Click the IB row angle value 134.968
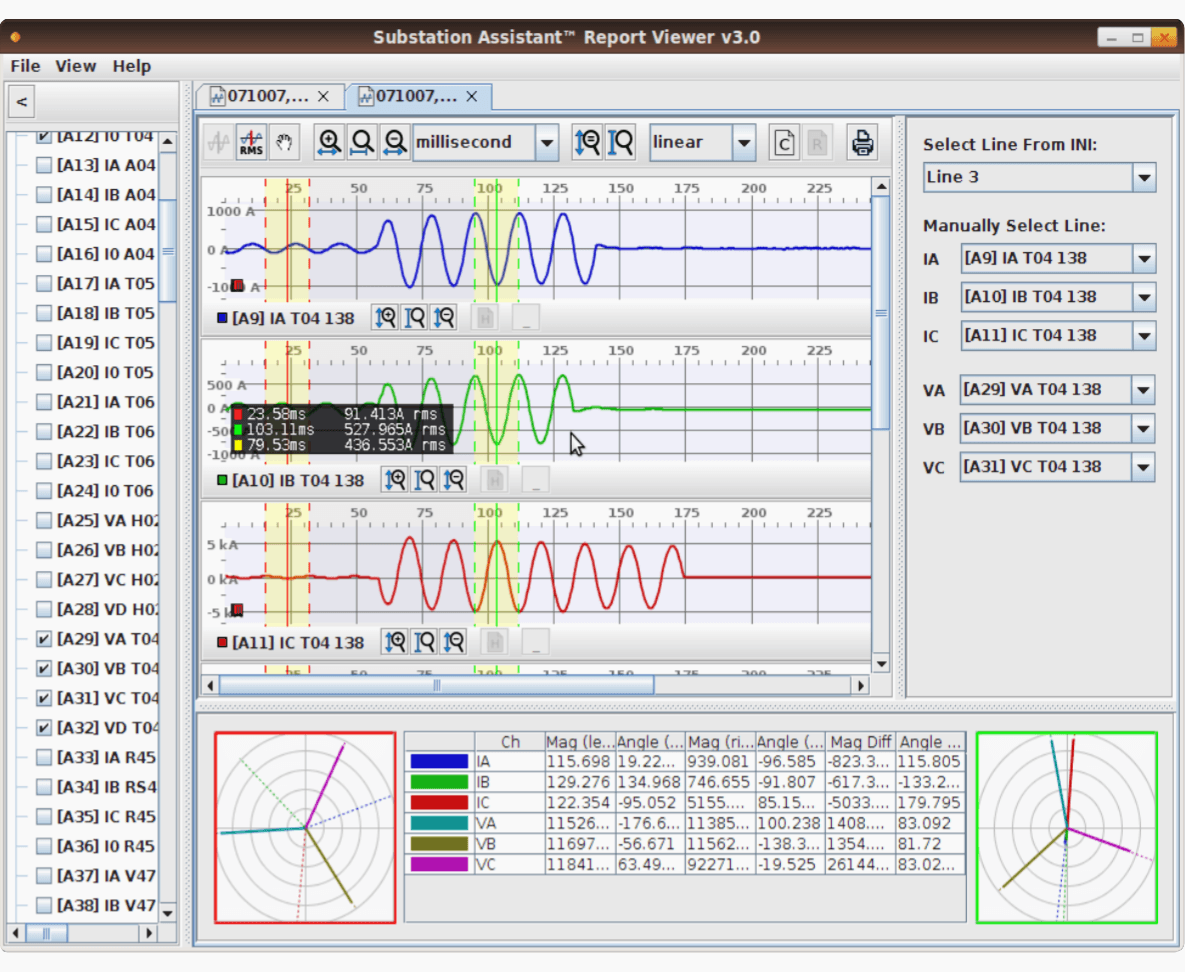 pos(649,782)
